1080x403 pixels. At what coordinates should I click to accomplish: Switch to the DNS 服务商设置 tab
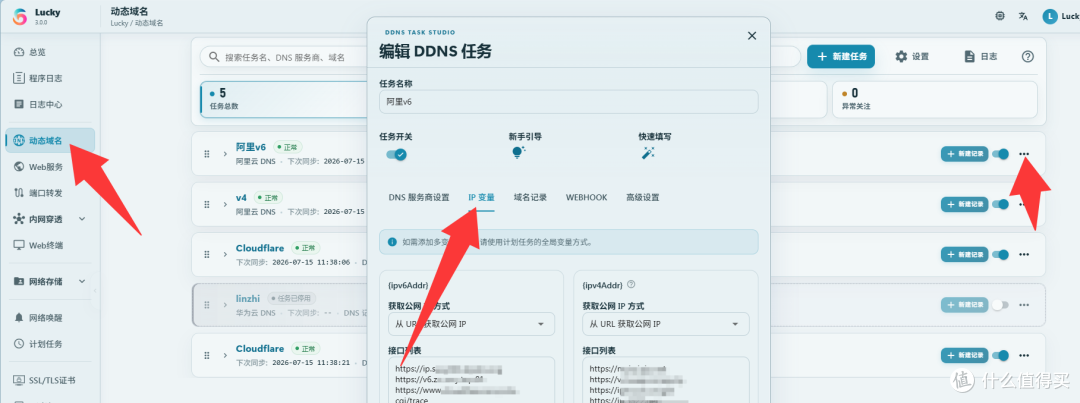pyautogui.click(x=419, y=198)
